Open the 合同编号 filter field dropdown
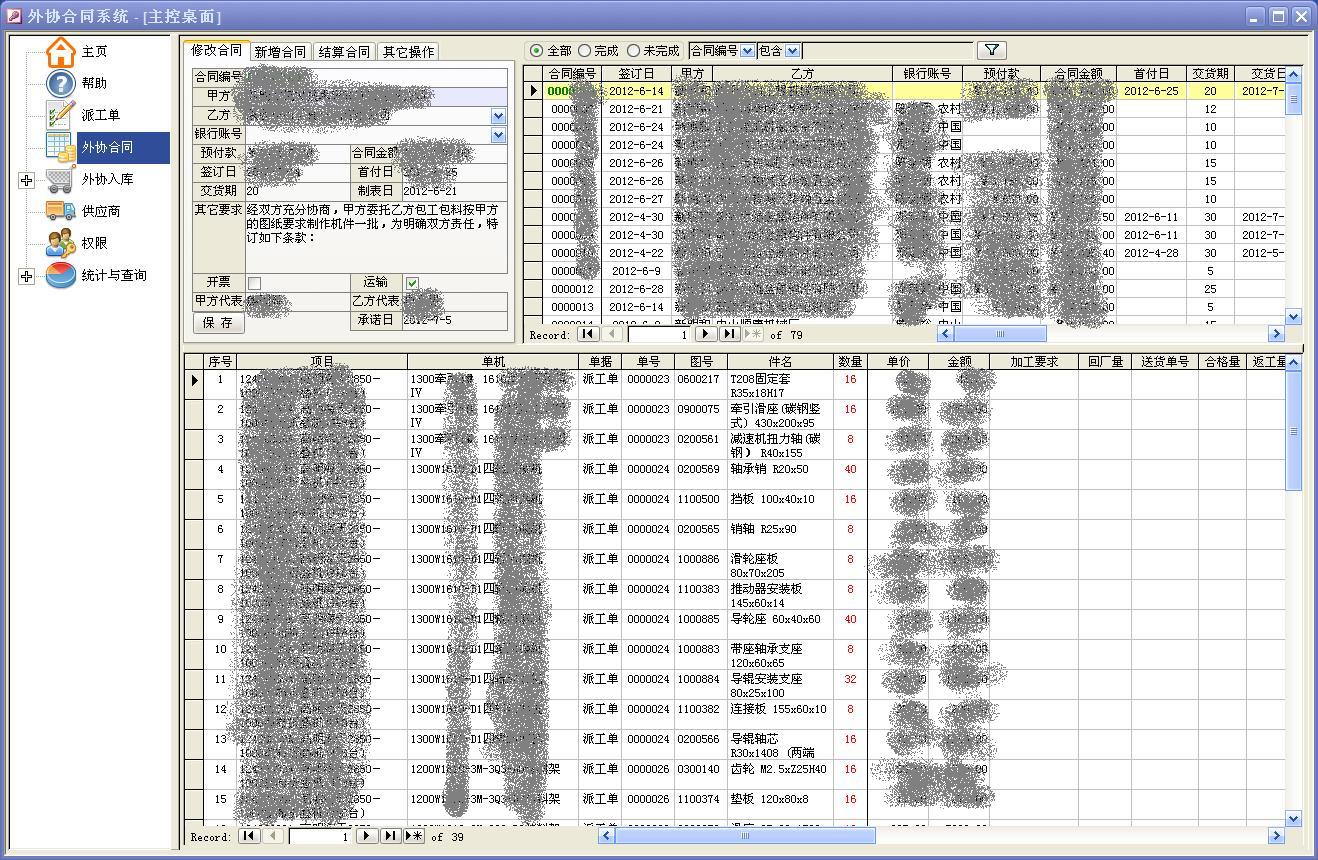The width and height of the screenshot is (1318, 860). click(x=747, y=51)
